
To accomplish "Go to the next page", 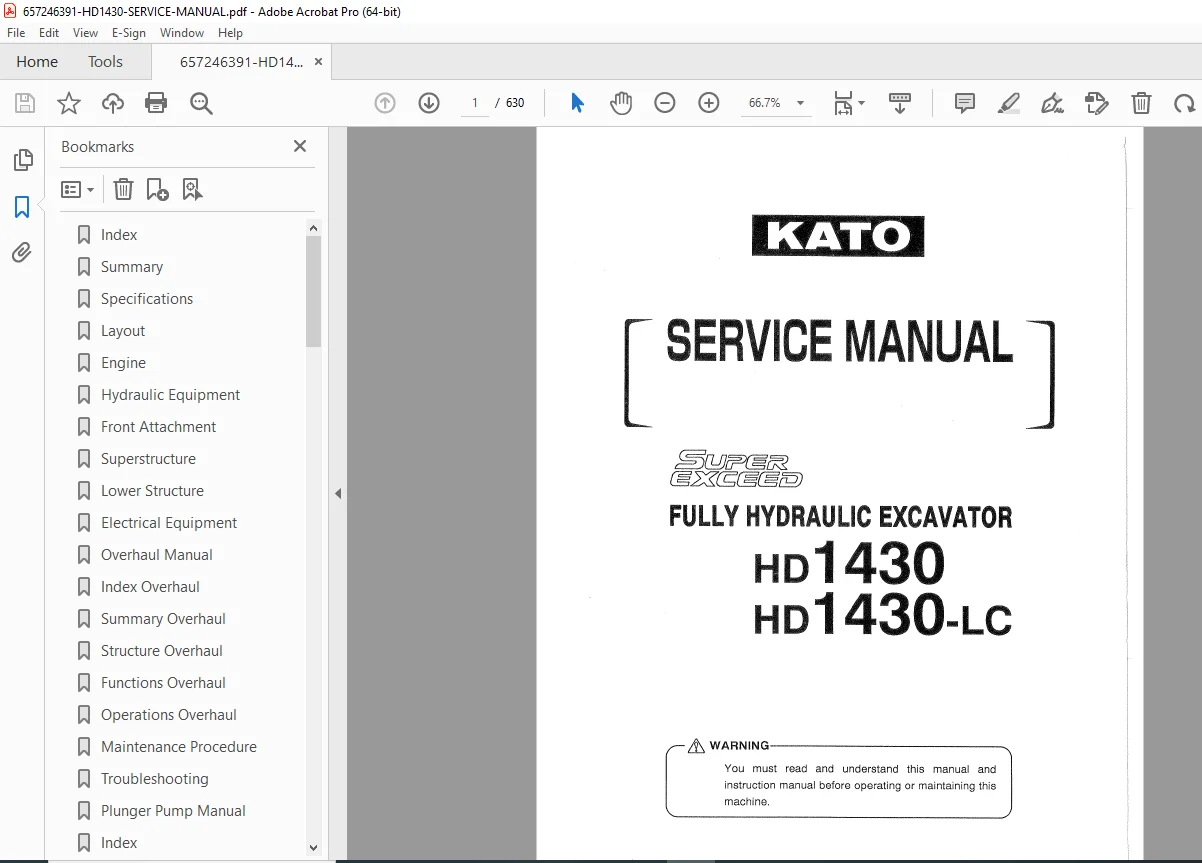I will click(x=429, y=103).
